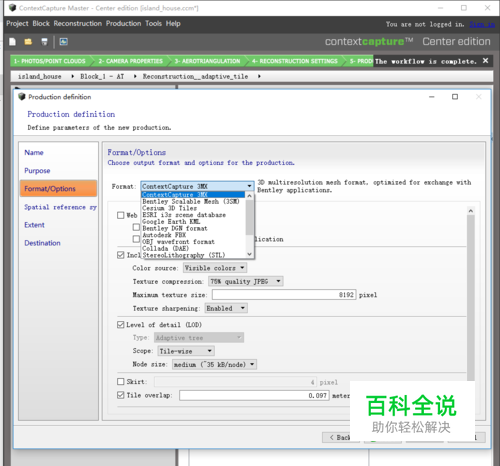Click format list scrollbar up arrow
Image resolution: width=500 pixels, height=466 pixels.
point(249,196)
